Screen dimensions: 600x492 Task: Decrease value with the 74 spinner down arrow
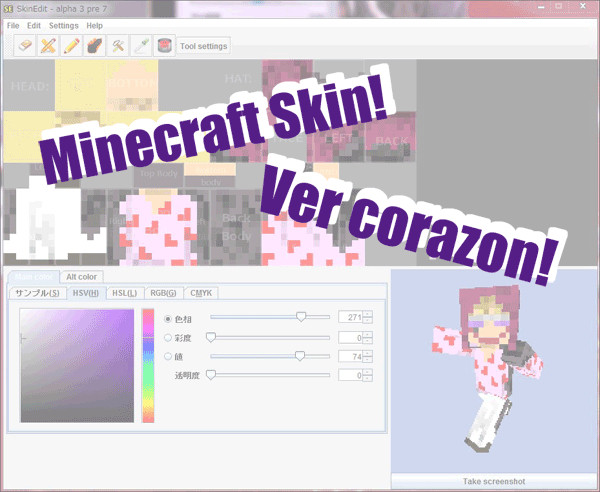367,360
